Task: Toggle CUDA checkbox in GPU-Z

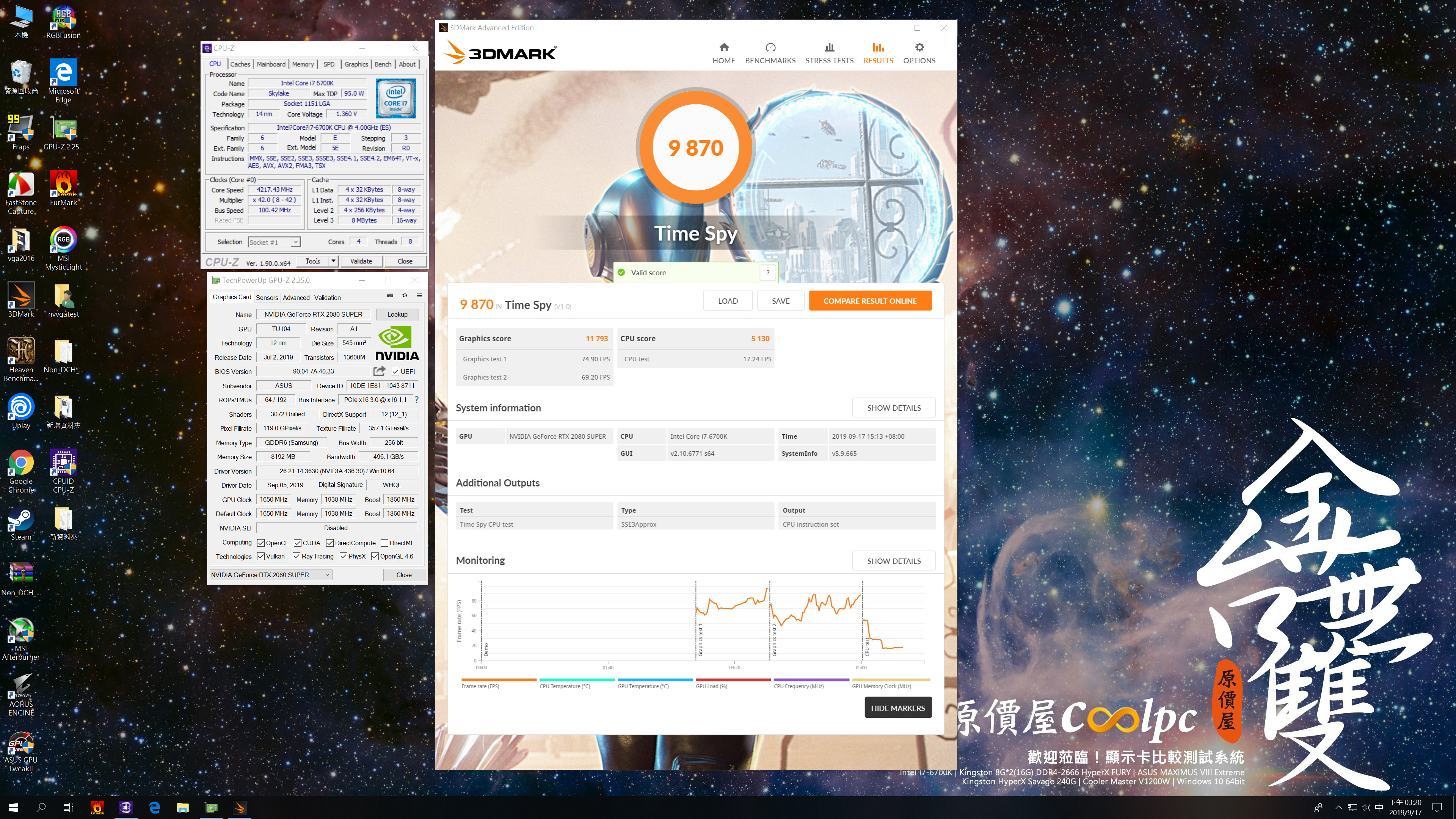Action: click(x=297, y=543)
